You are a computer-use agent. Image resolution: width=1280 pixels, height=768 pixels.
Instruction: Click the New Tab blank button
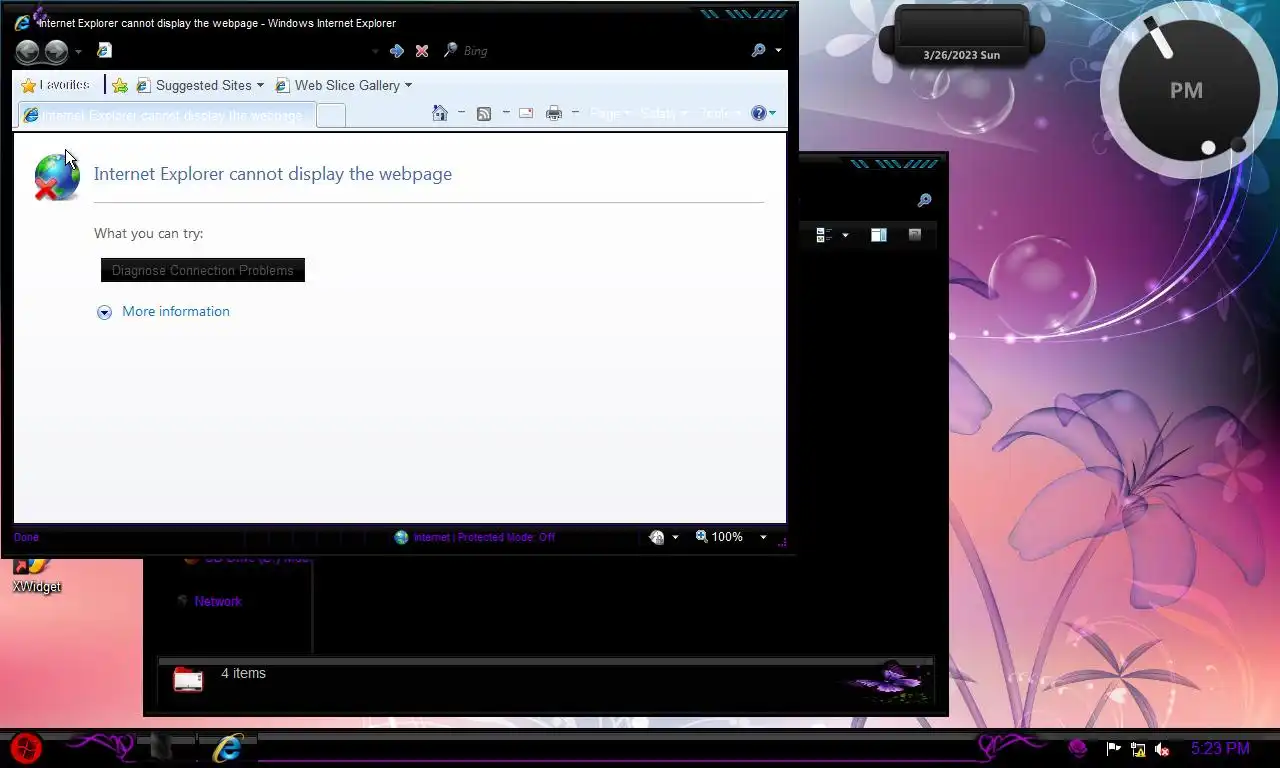click(x=331, y=115)
